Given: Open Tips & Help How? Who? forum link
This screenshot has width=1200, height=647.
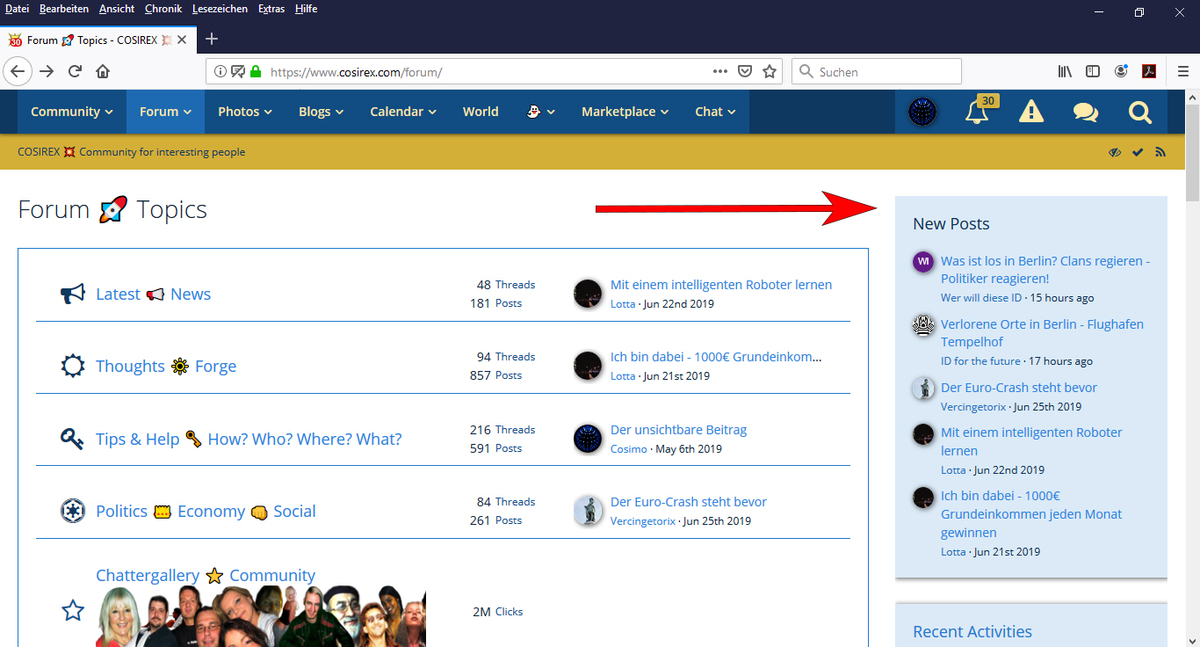Looking at the screenshot, I should [x=249, y=439].
